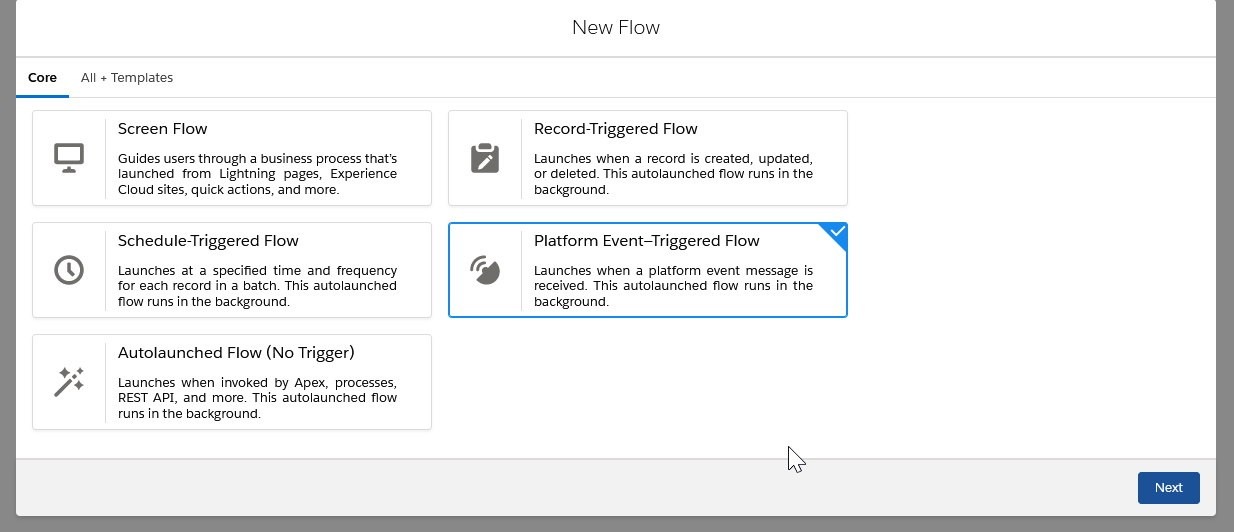Image resolution: width=1234 pixels, height=532 pixels.
Task: Click the Platform Event satellite dish icon
Action: (x=485, y=270)
